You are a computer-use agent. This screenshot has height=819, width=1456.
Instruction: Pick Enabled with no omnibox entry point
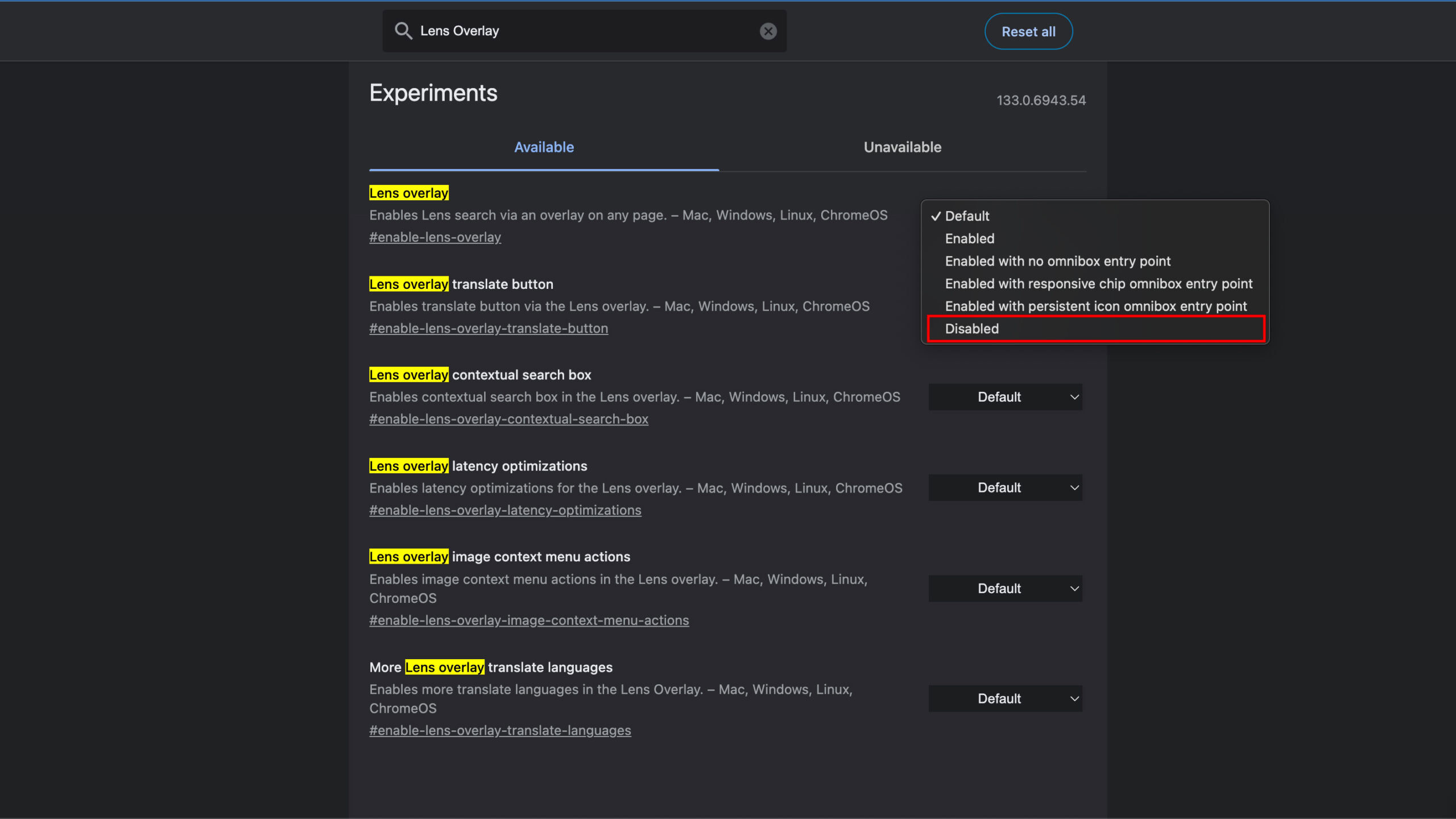click(1057, 261)
